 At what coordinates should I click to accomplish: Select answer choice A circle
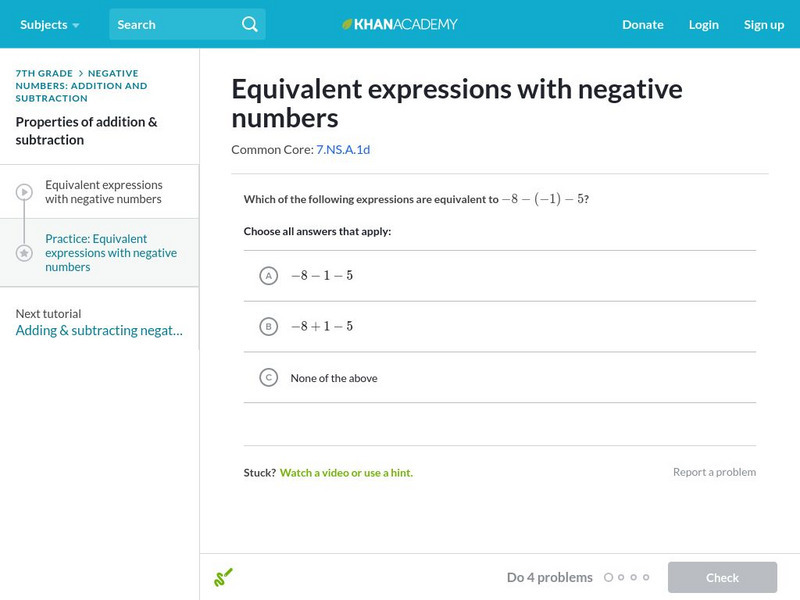[268, 276]
